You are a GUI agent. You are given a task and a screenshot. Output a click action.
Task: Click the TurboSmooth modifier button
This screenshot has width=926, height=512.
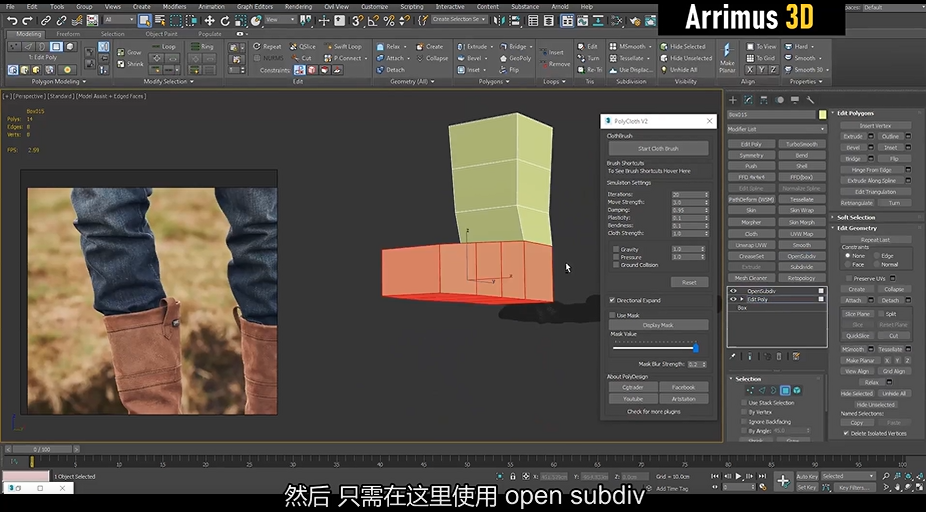click(801, 144)
